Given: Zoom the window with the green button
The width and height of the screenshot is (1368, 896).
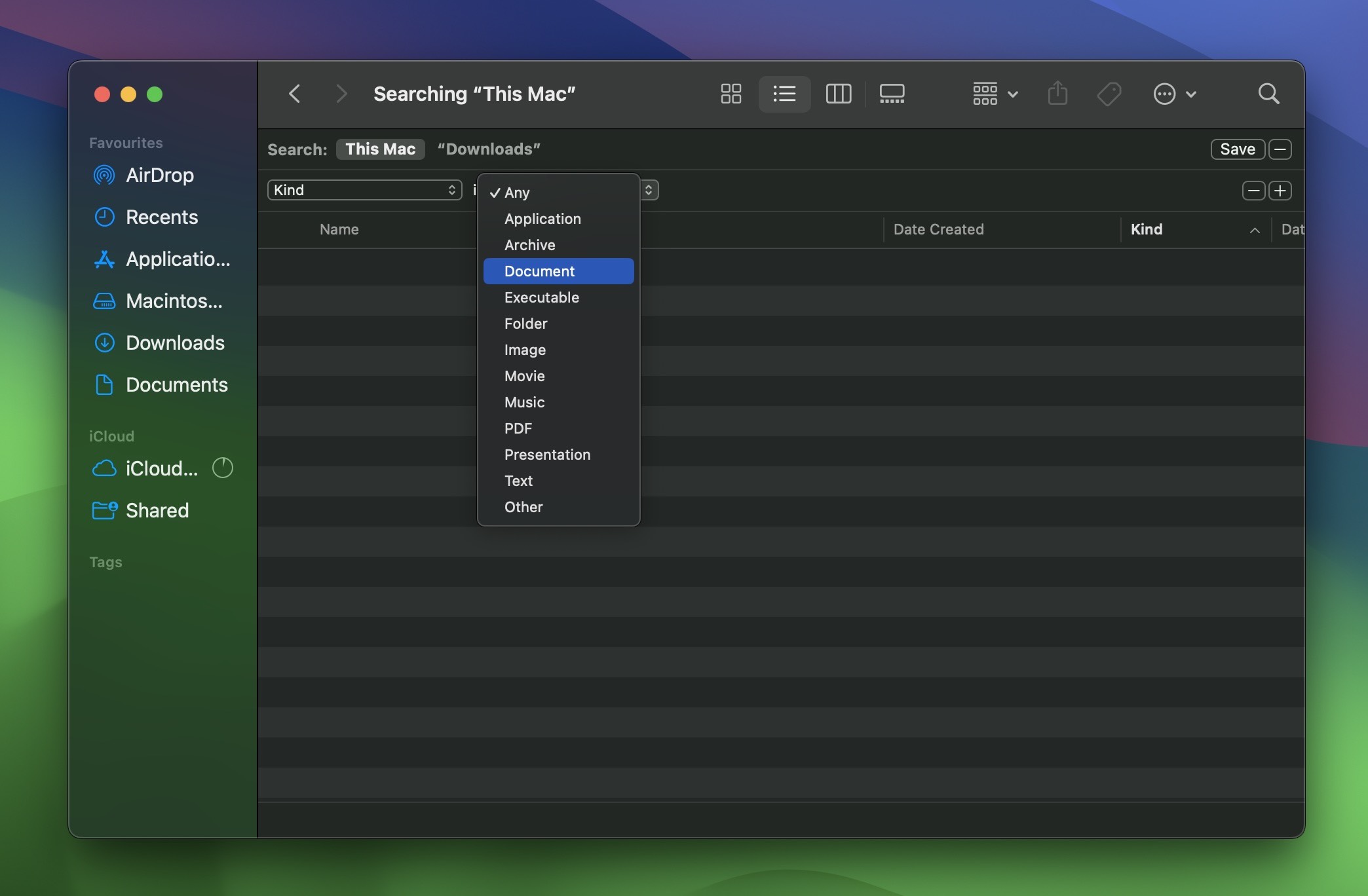Looking at the screenshot, I should [x=155, y=94].
